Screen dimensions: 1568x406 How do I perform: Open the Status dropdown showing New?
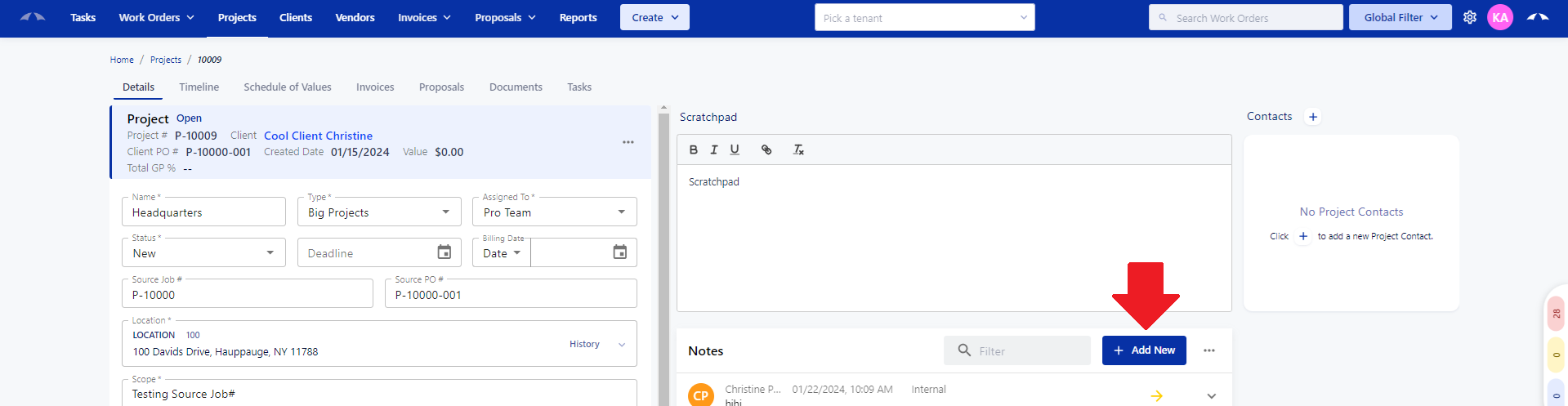(x=203, y=253)
